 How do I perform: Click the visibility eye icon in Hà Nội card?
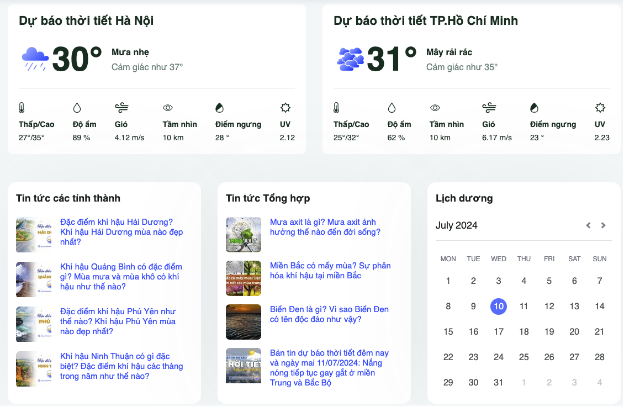click(168, 107)
